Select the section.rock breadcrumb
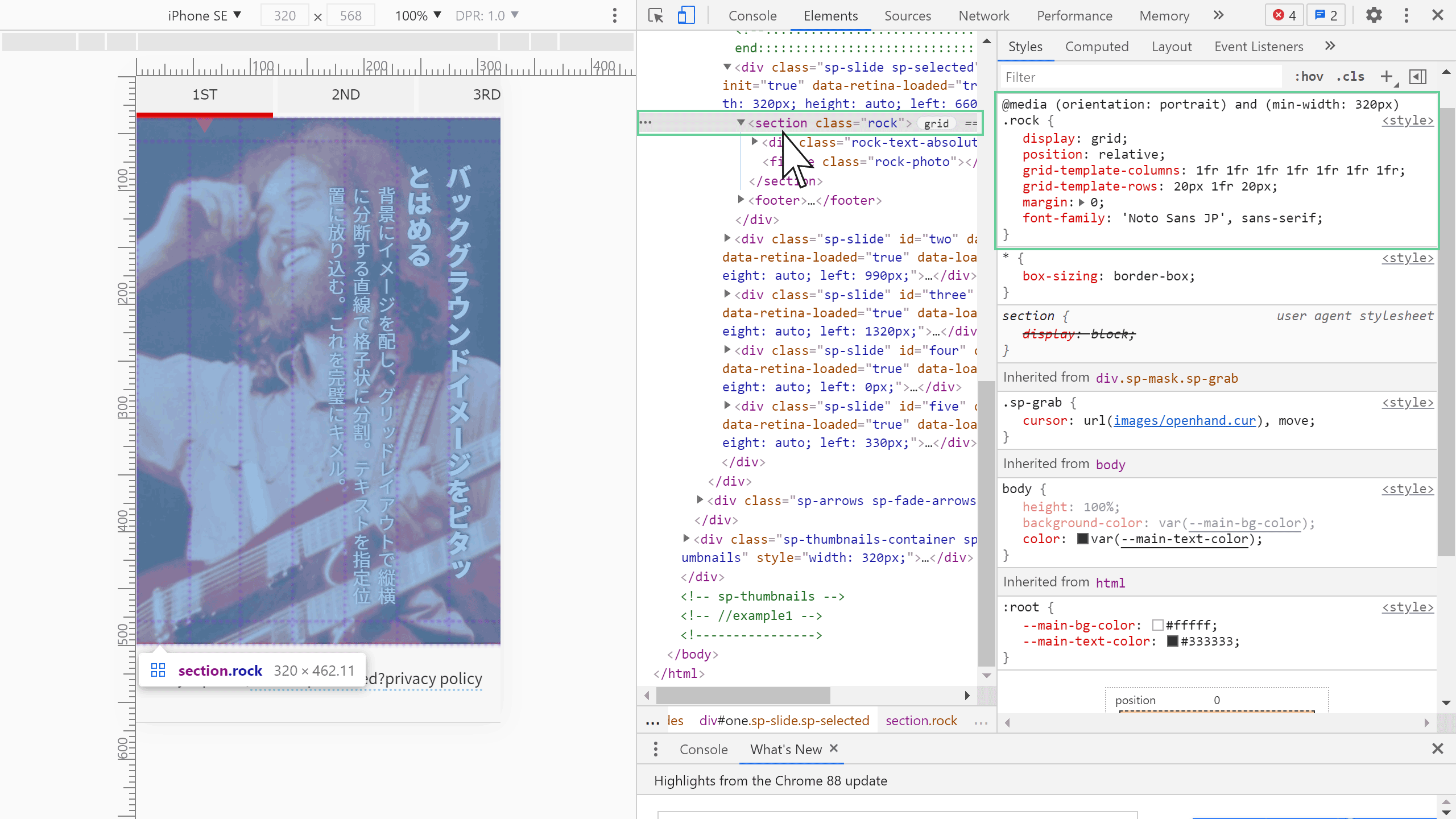Viewport: 1456px width, 819px height. point(921,721)
